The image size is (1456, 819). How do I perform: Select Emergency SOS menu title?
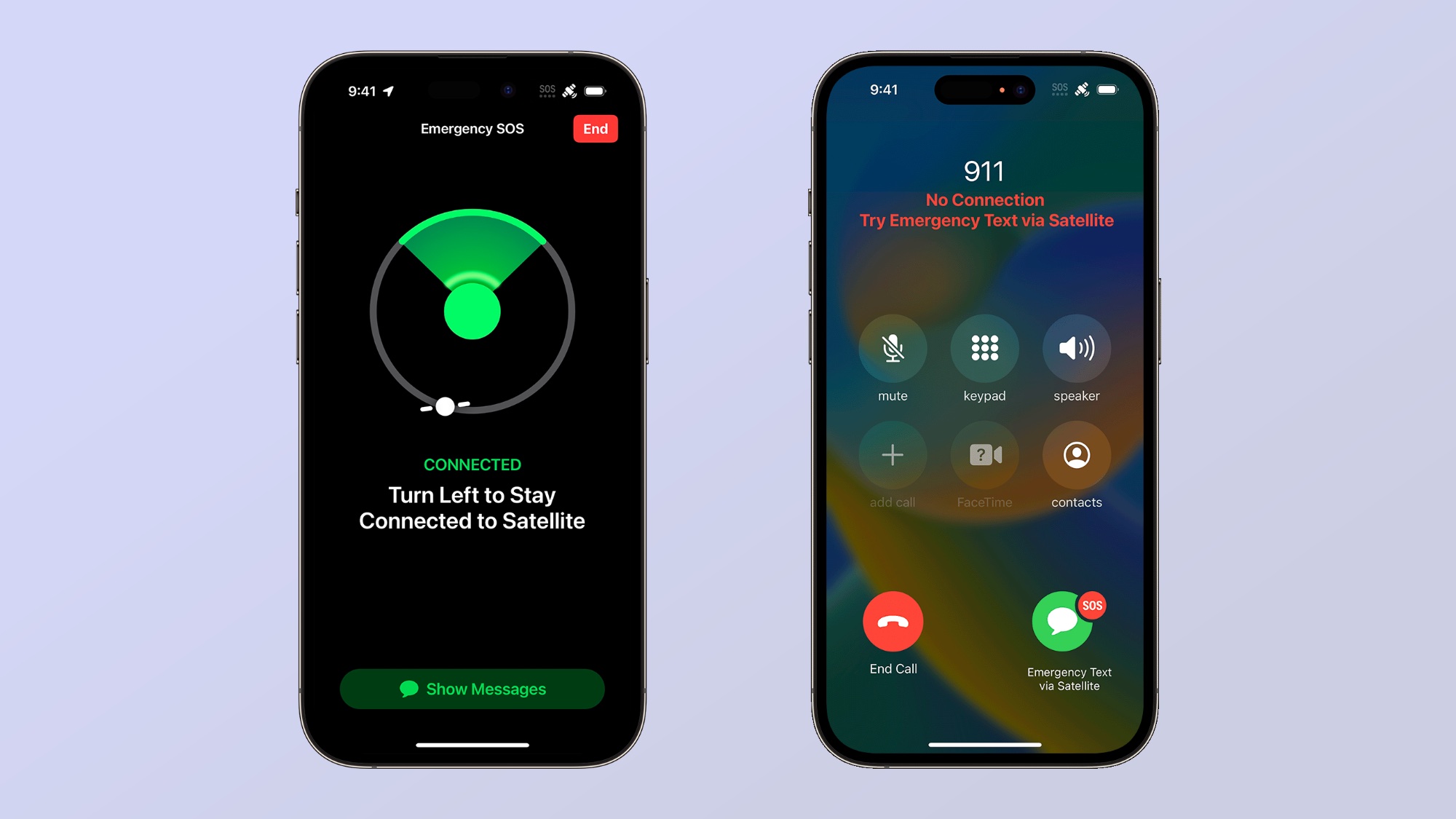pos(470,128)
